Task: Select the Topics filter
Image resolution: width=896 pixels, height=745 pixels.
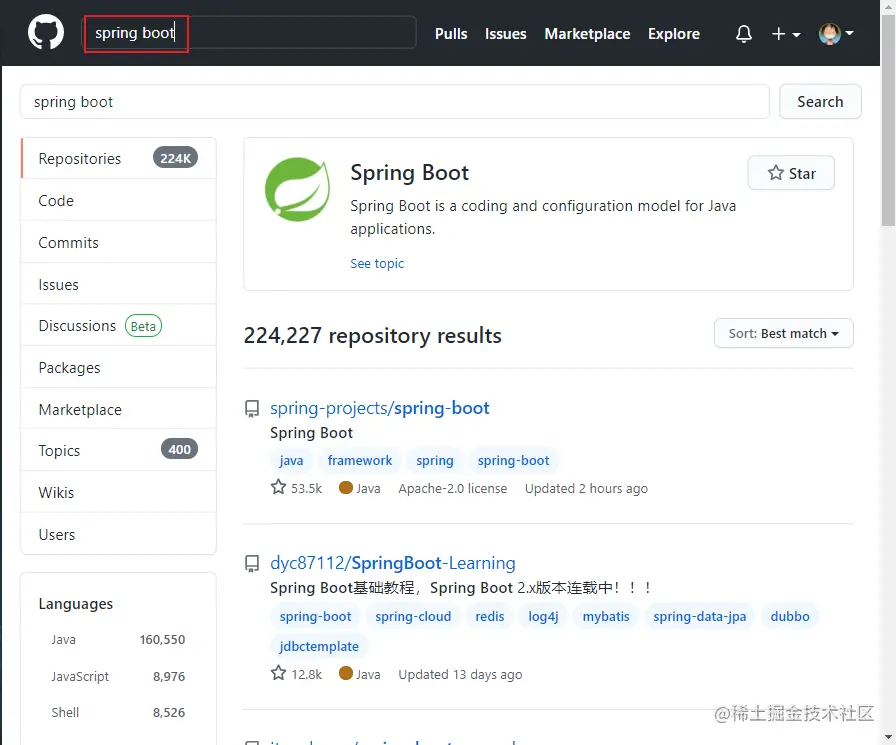Action: pyautogui.click(x=119, y=450)
